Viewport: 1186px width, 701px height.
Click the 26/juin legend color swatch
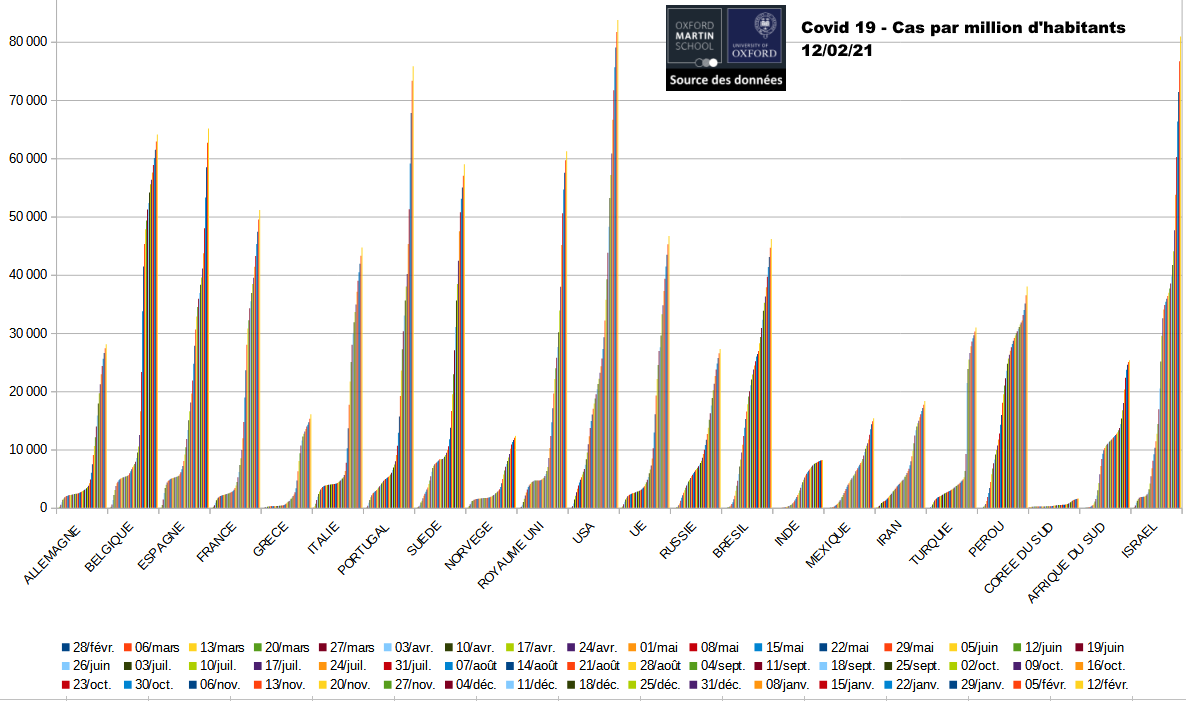tap(65, 666)
